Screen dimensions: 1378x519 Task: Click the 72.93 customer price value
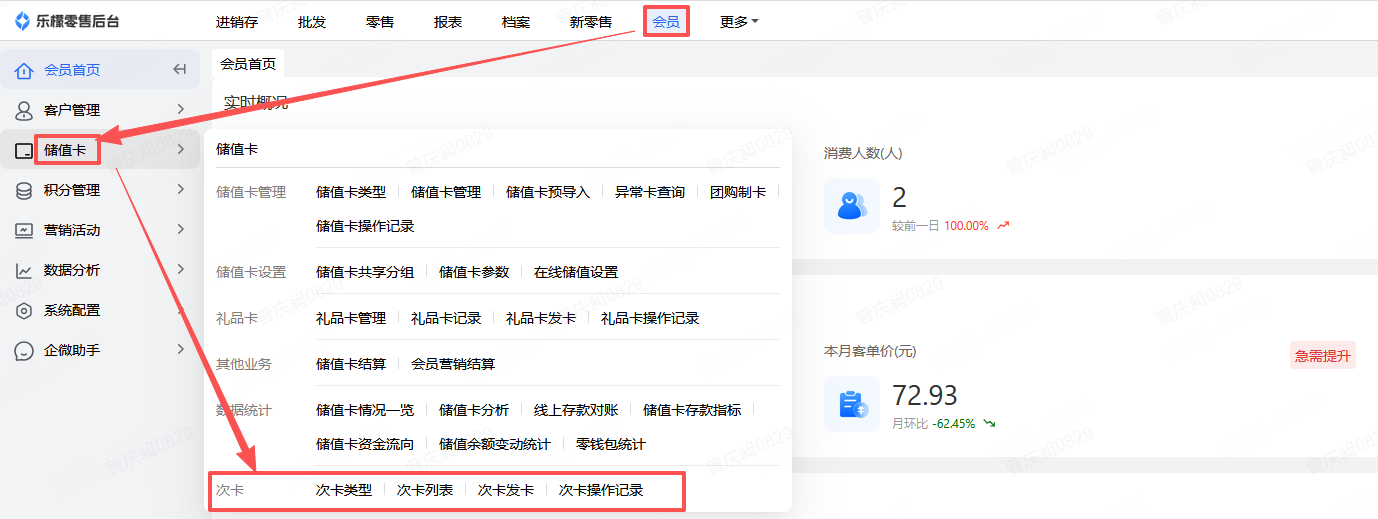(925, 395)
